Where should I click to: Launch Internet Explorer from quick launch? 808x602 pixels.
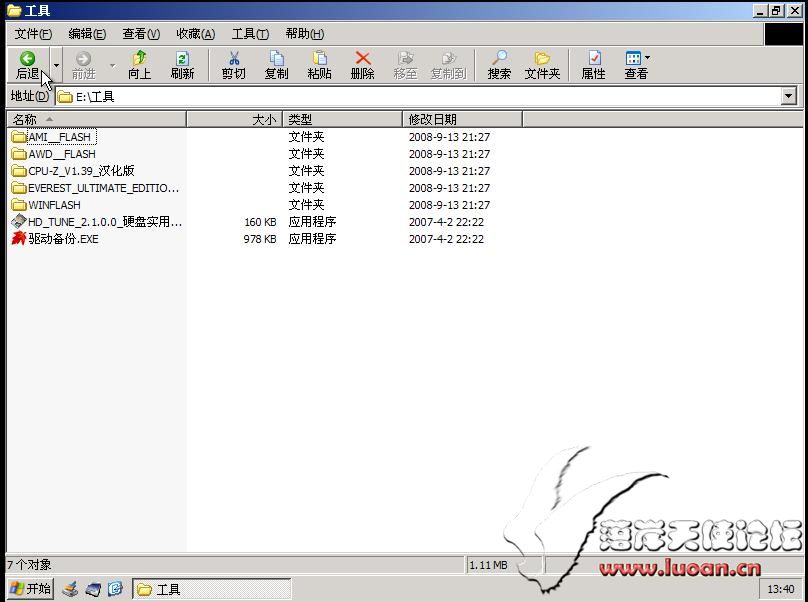[116, 589]
